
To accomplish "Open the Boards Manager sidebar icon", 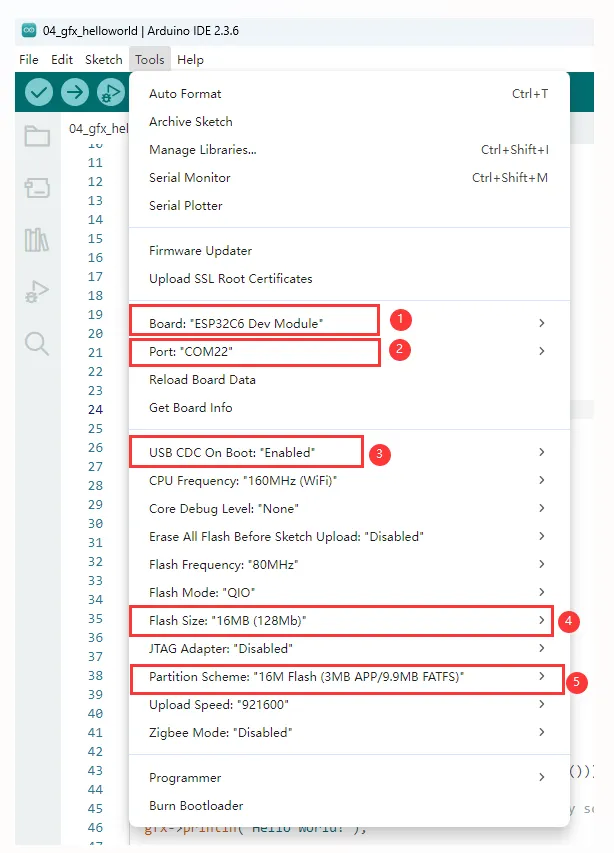I will [x=37, y=188].
